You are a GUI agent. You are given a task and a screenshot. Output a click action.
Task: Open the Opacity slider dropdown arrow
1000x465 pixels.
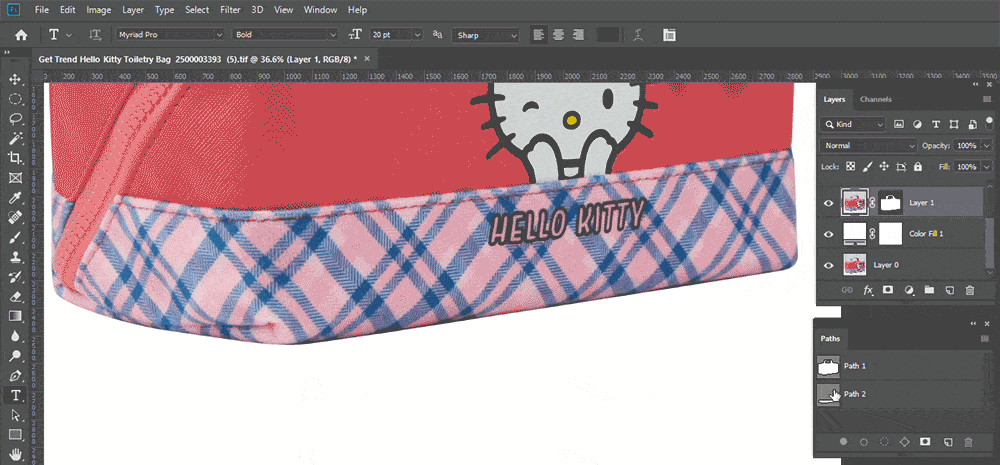click(x=987, y=145)
